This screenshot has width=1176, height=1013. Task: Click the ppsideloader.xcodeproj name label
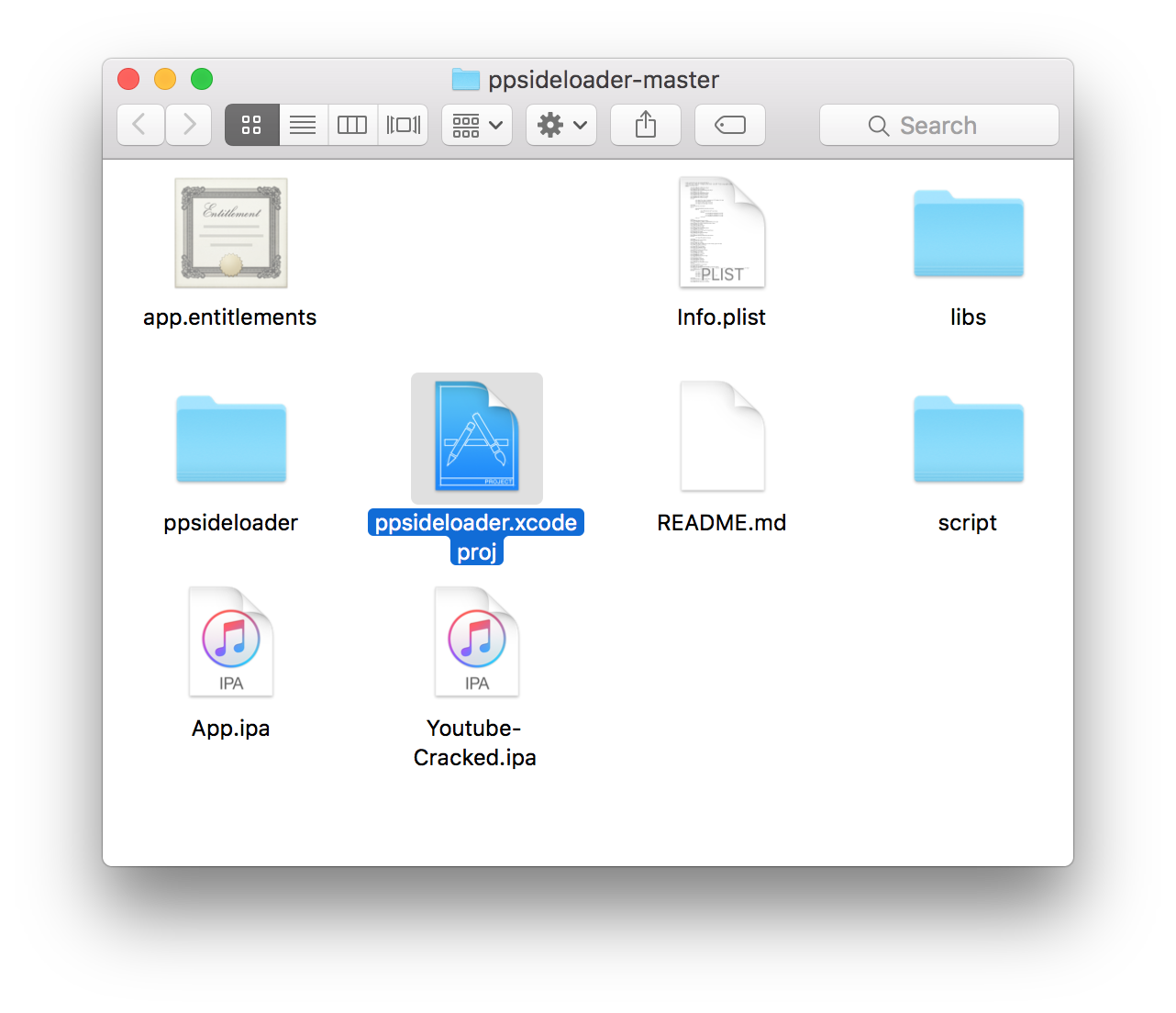click(x=476, y=537)
